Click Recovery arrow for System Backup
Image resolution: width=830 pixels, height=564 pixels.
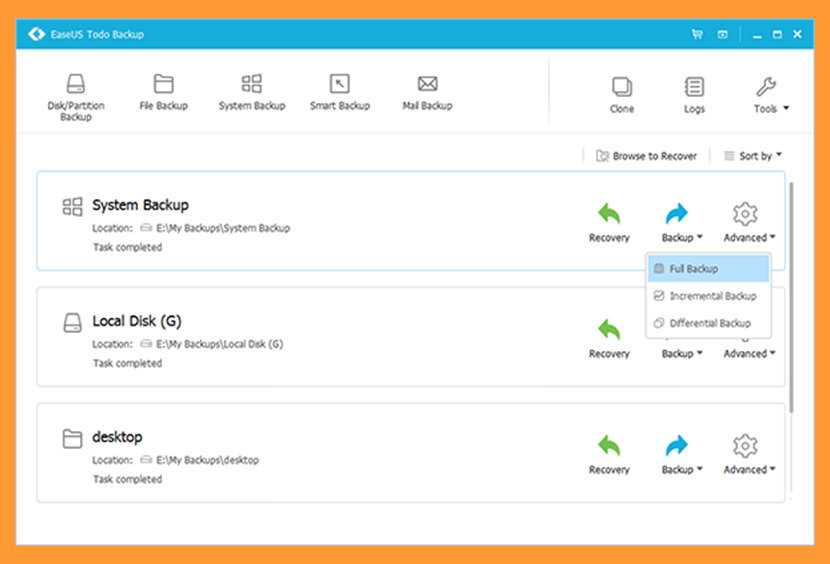tap(609, 221)
